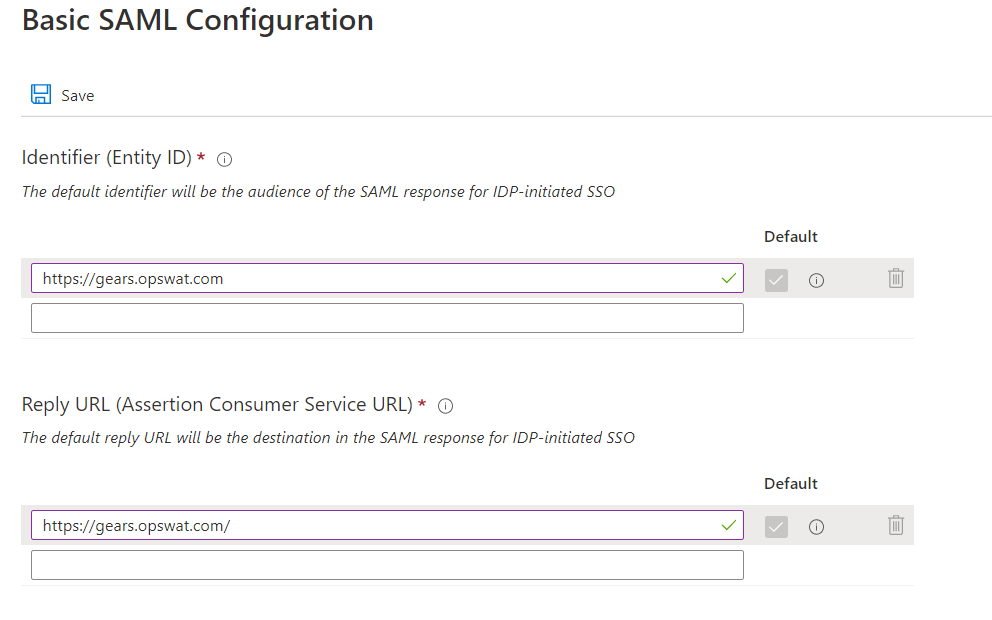Click the Default column label above reply URL
This screenshot has width=992, height=620.
pos(791,483)
